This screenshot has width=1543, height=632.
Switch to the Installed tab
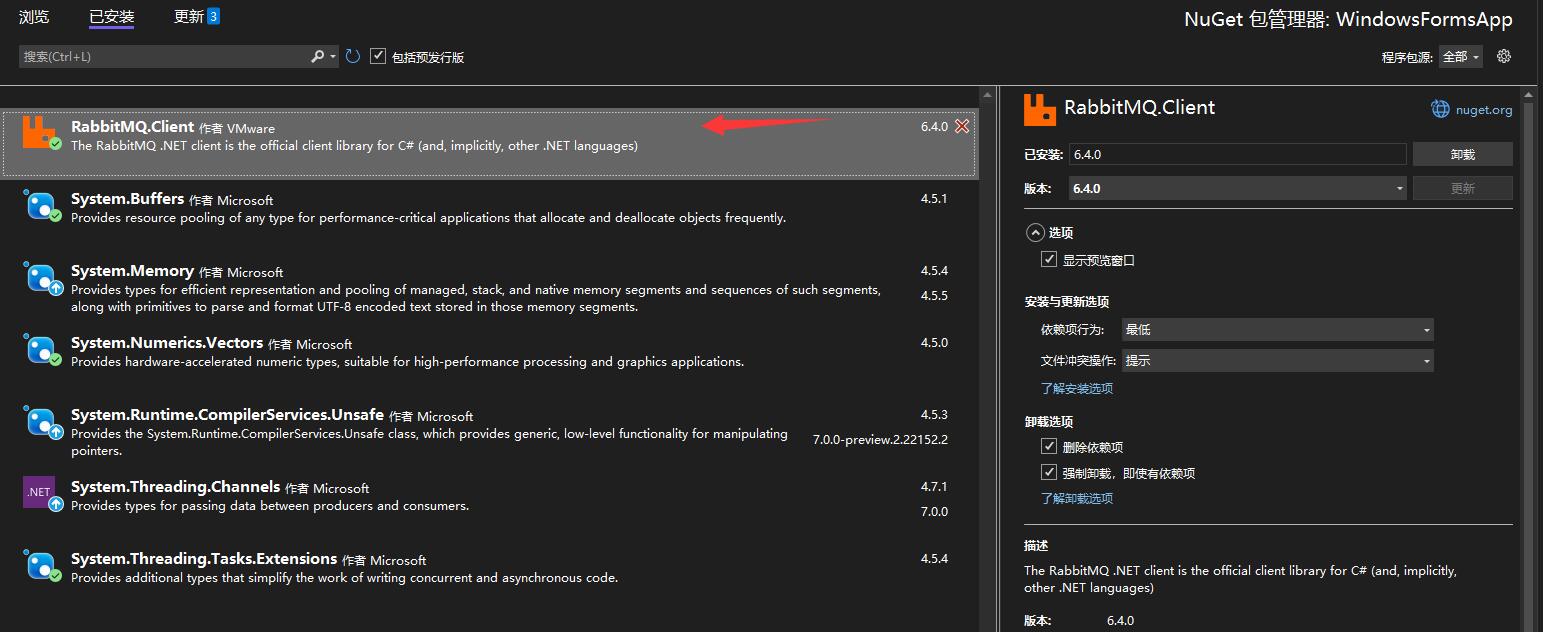pos(111,16)
